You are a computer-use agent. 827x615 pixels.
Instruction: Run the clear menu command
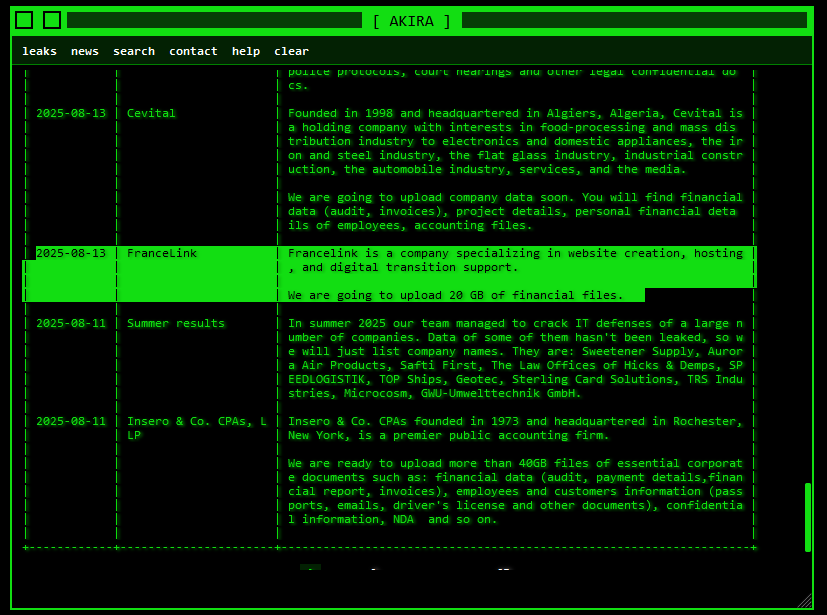[291, 51]
